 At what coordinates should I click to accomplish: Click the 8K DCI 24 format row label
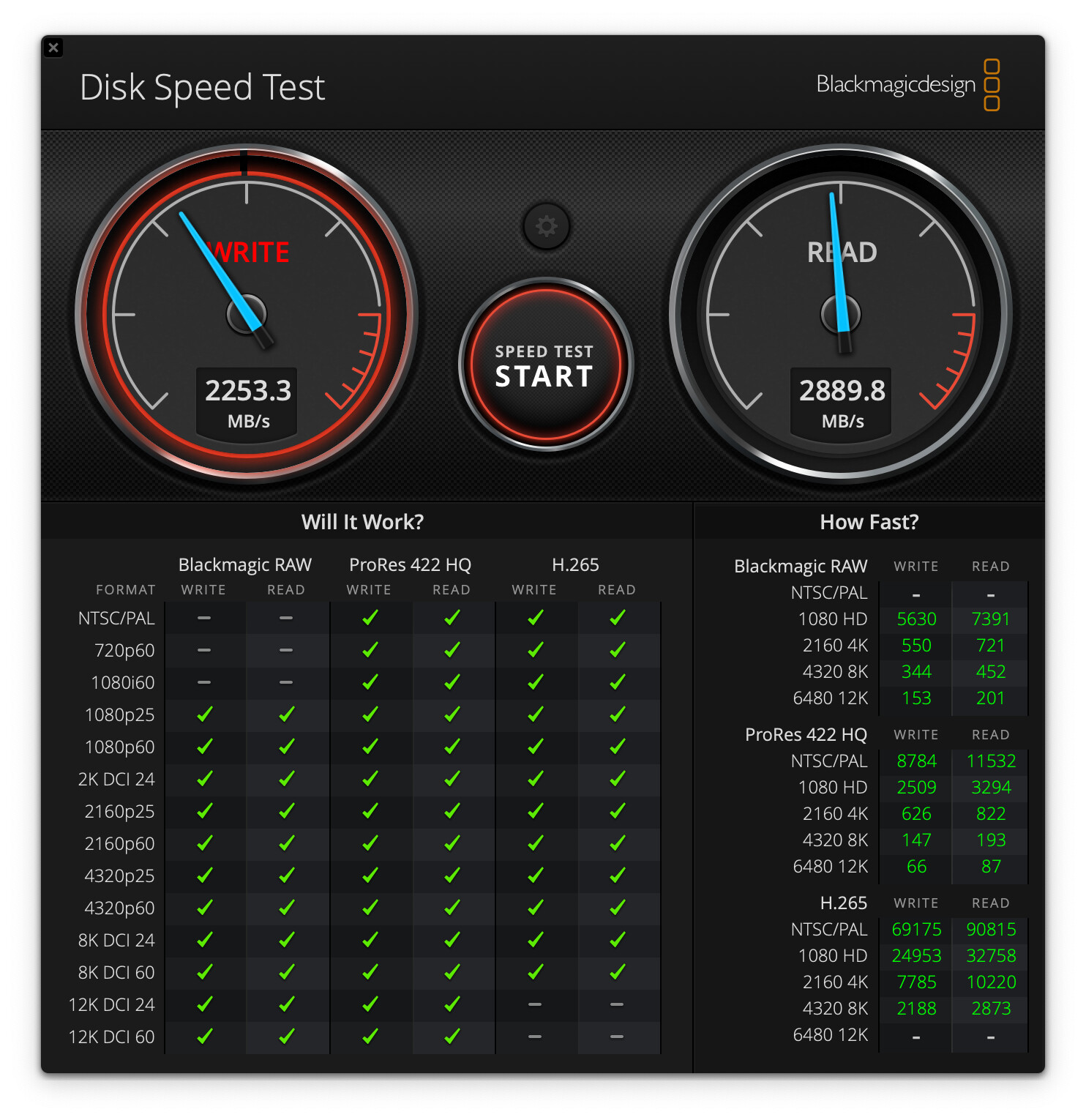click(x=116, y=941)
